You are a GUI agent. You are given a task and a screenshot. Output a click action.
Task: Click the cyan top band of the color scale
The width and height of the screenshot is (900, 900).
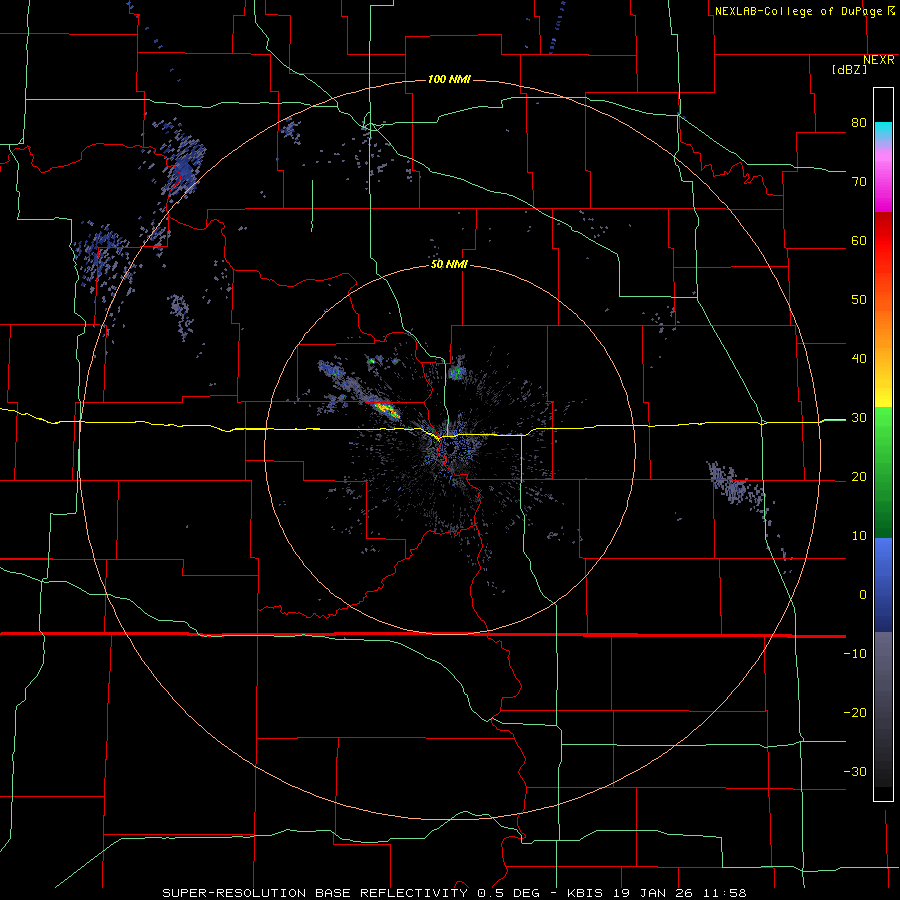pyautogui.click(x=883, y=132)
